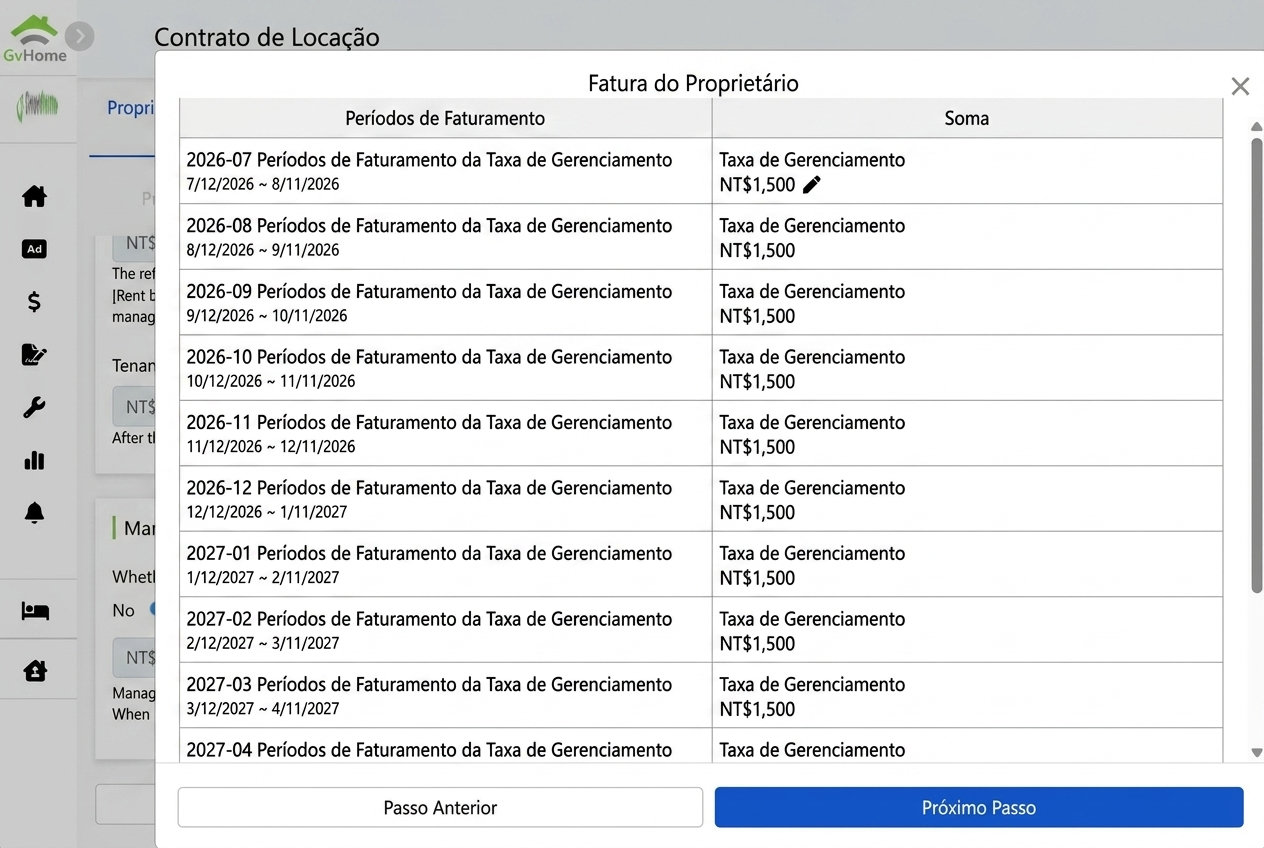Click the Períodos de Faturamento column header
The width and height of the screenshot is (1264, 848).
coord(445,118)
